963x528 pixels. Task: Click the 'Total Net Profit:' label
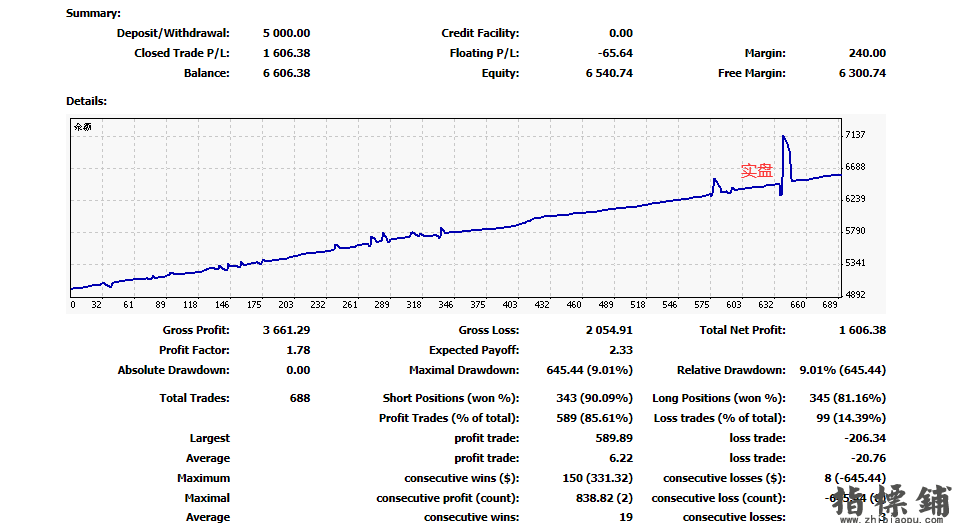click(x=743, y=330)
